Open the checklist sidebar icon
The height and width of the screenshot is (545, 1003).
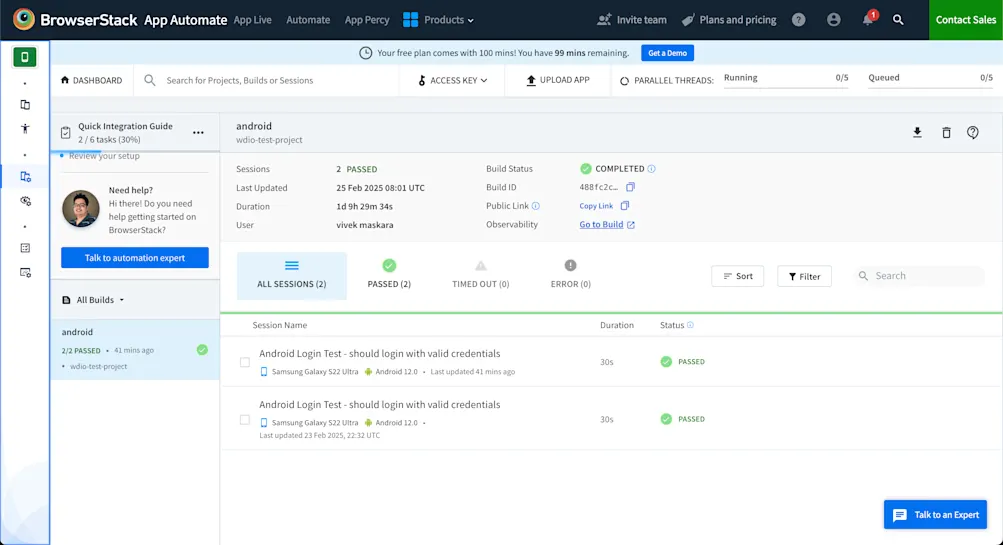25,248
